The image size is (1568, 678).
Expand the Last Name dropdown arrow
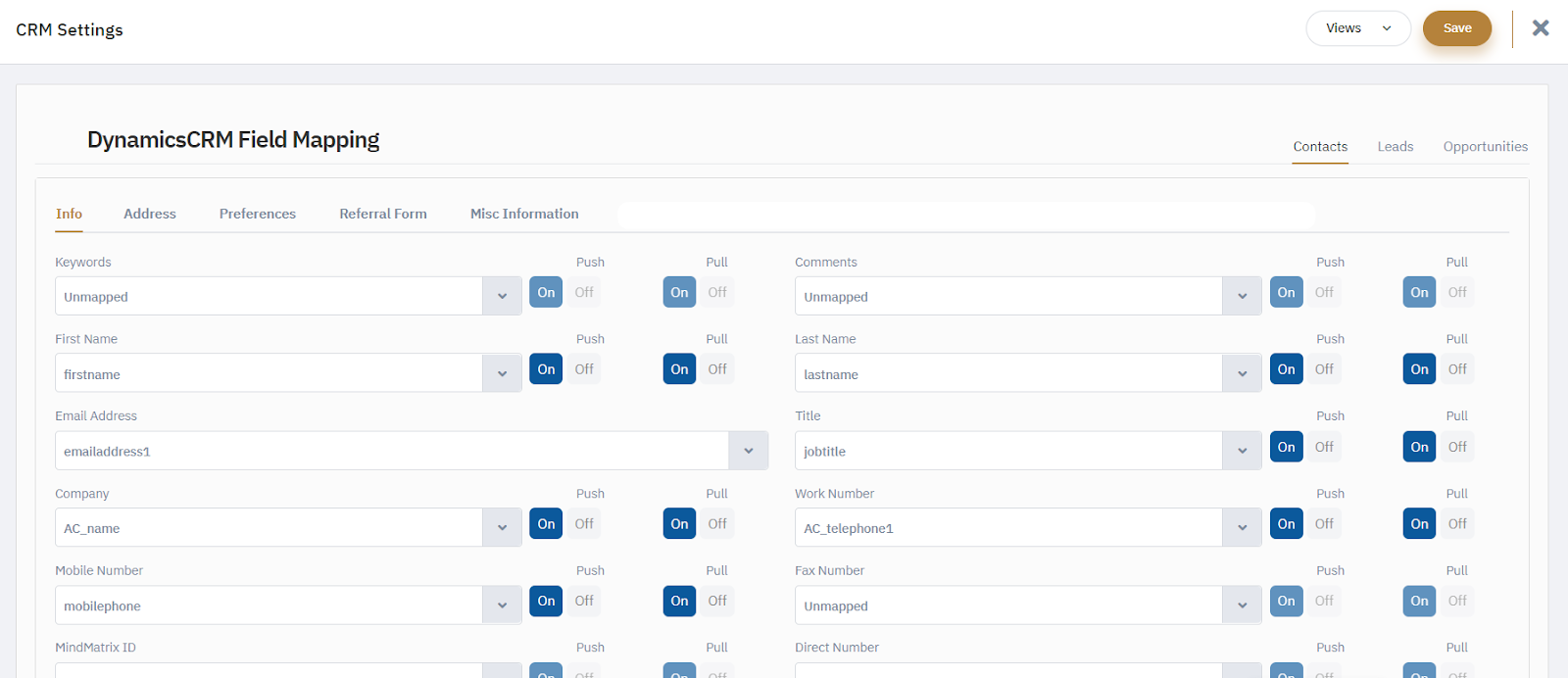pos(1242,373)
